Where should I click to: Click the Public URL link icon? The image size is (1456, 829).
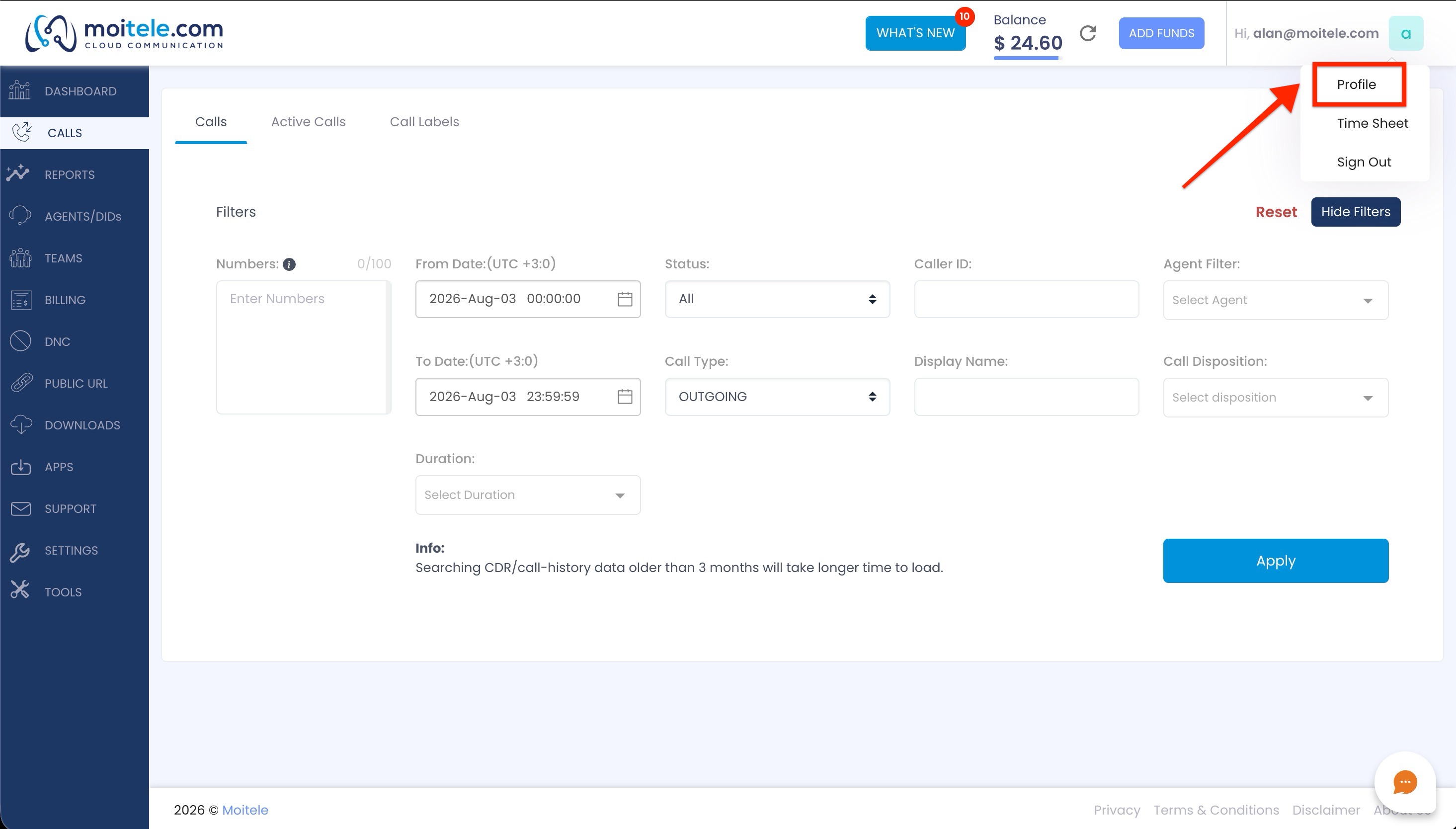coord(22,383)
